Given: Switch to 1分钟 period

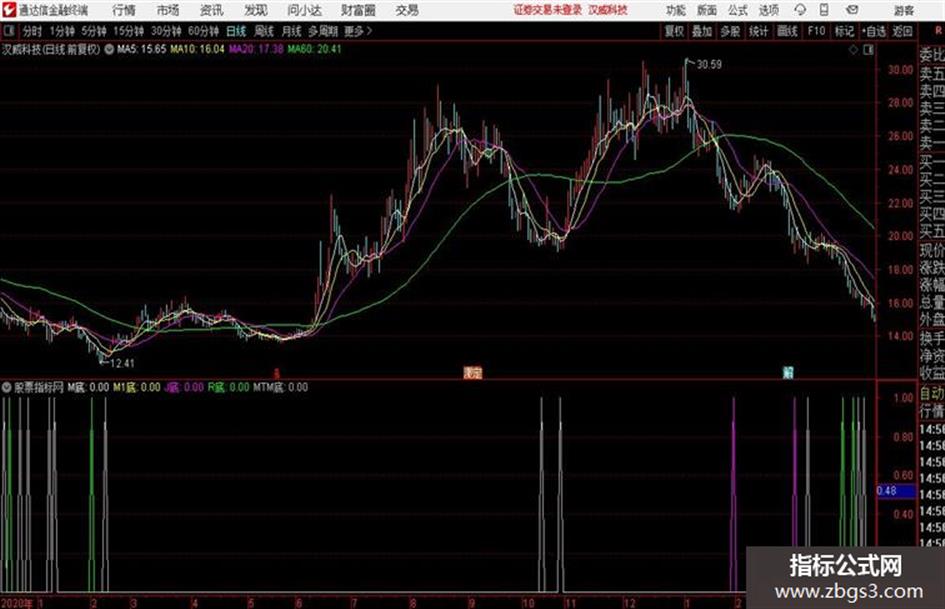Looking at the screenshot, I should point(62,31).
